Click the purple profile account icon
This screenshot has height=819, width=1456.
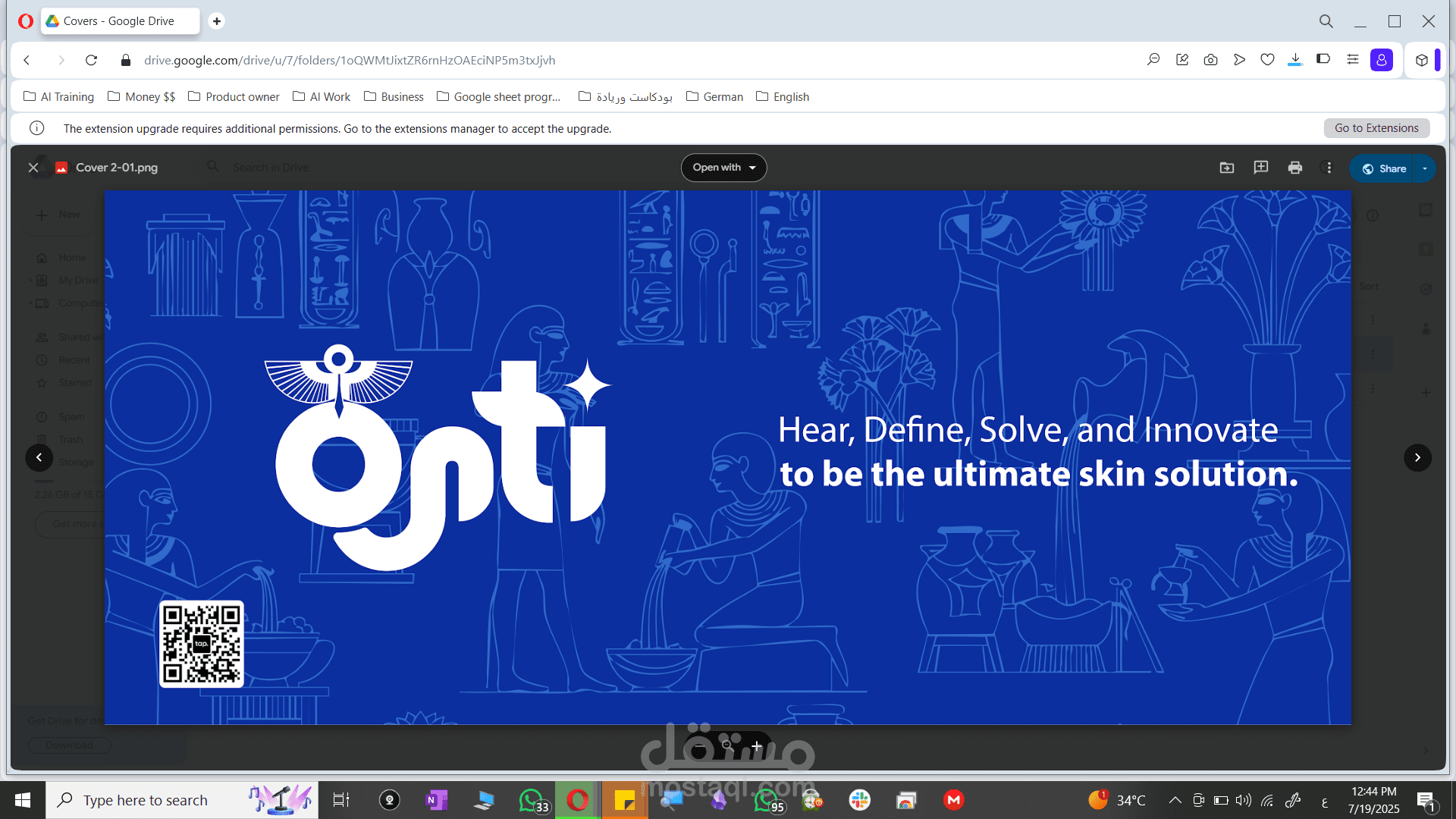[x=1382, y=60]
